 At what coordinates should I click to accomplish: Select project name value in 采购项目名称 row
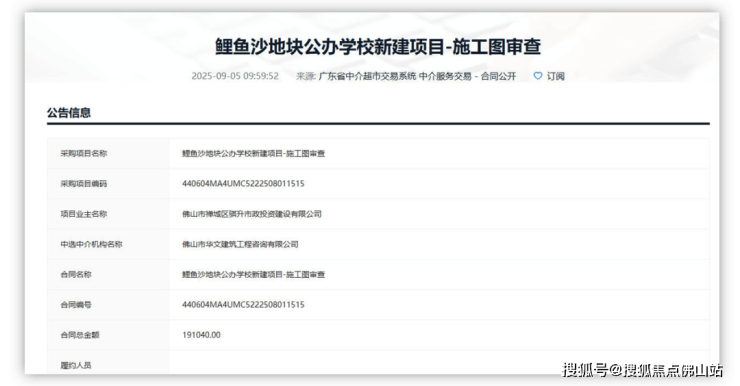click(x=253, y=153)
